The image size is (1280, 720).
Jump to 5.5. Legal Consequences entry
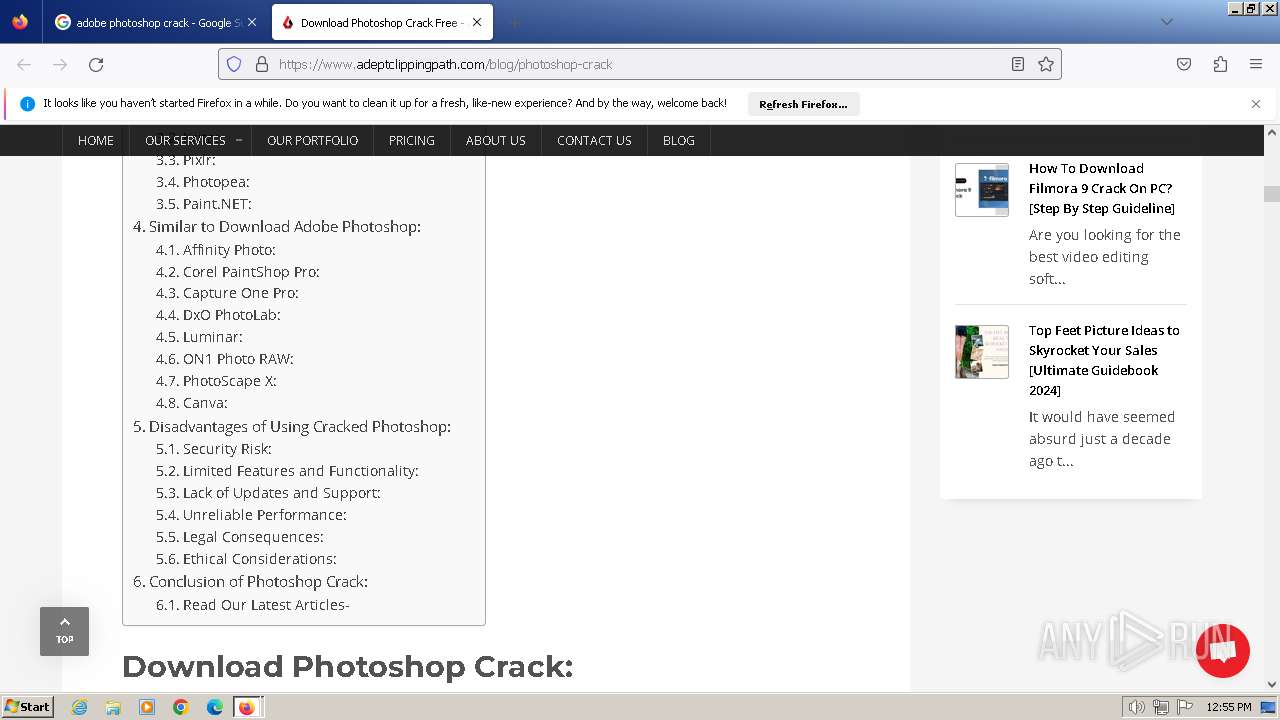[x=240, y=537]
